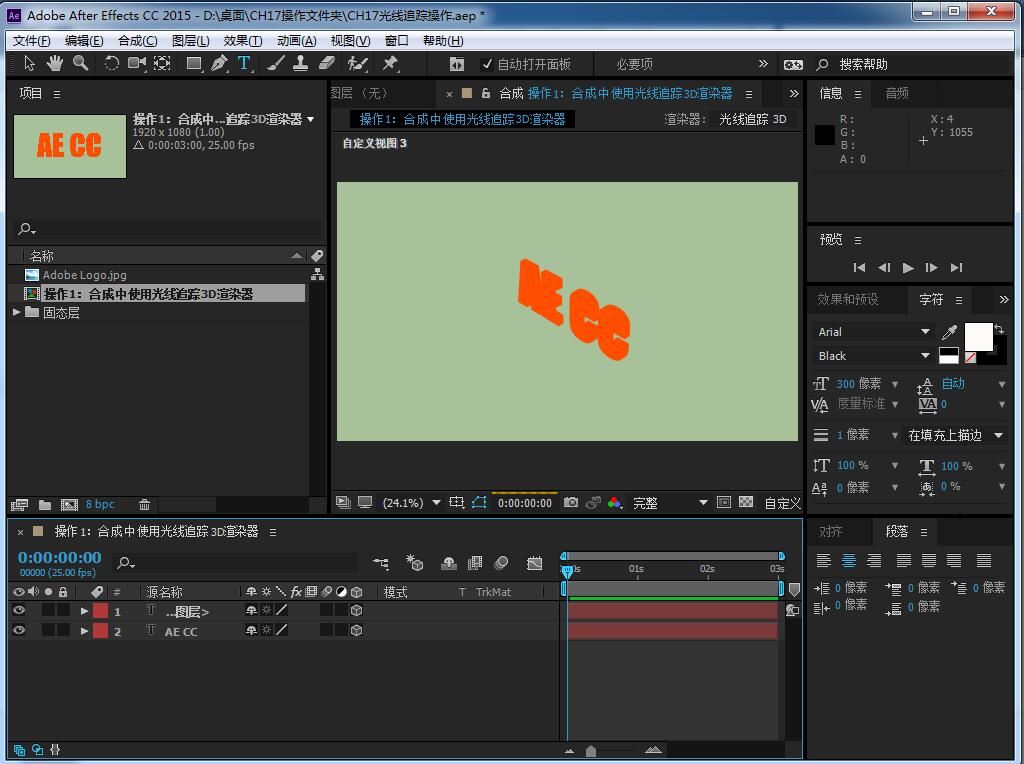This screenshot has height=764, width=1024.
Task: Toggle 3D layer switch for AE CC layer
Action: 357,630
